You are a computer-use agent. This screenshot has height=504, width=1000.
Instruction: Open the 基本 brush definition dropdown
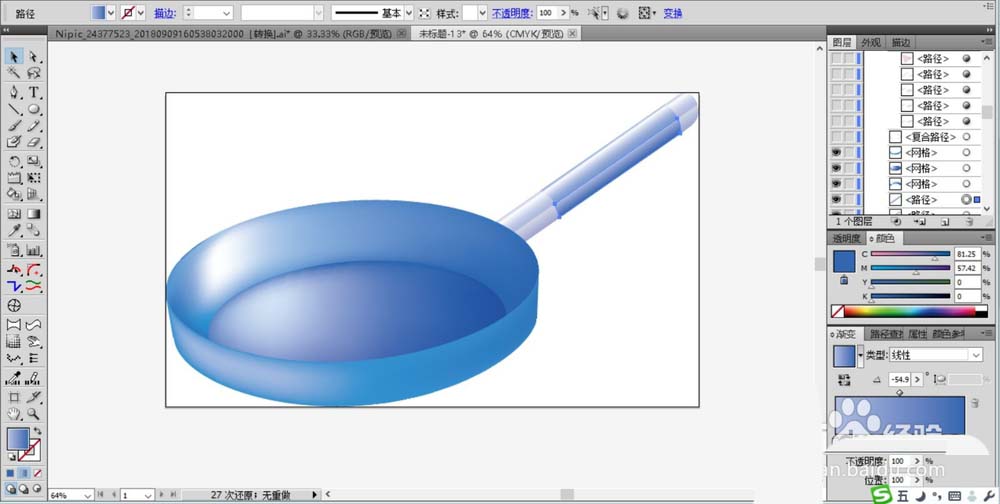(409, 13)
